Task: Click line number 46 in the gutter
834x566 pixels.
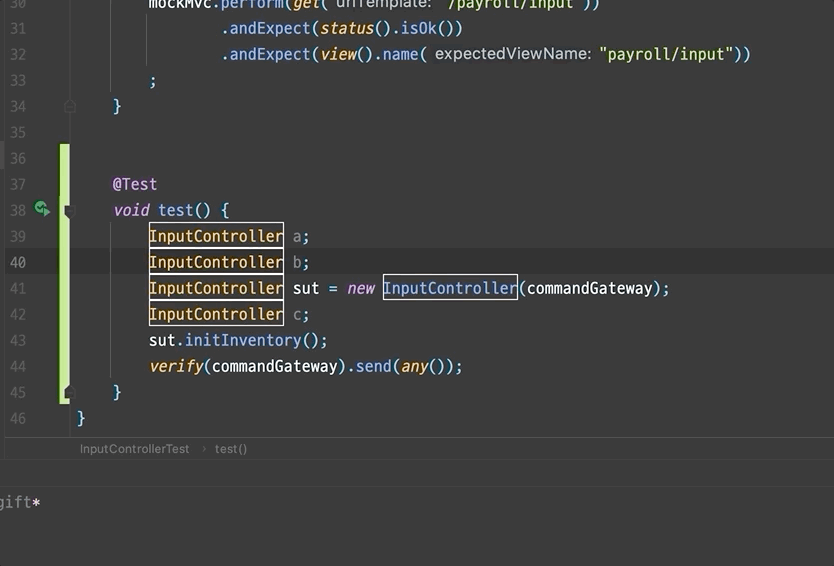Action: tap(18, 419)
